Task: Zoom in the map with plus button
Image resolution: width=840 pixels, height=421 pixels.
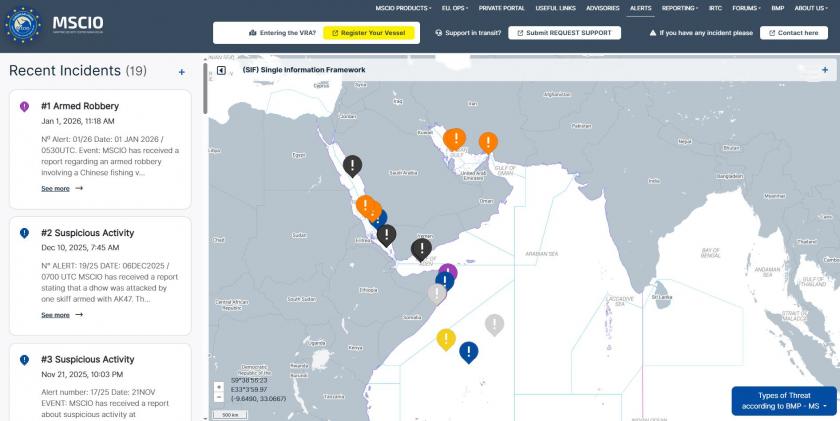Action: click(219, 387)
